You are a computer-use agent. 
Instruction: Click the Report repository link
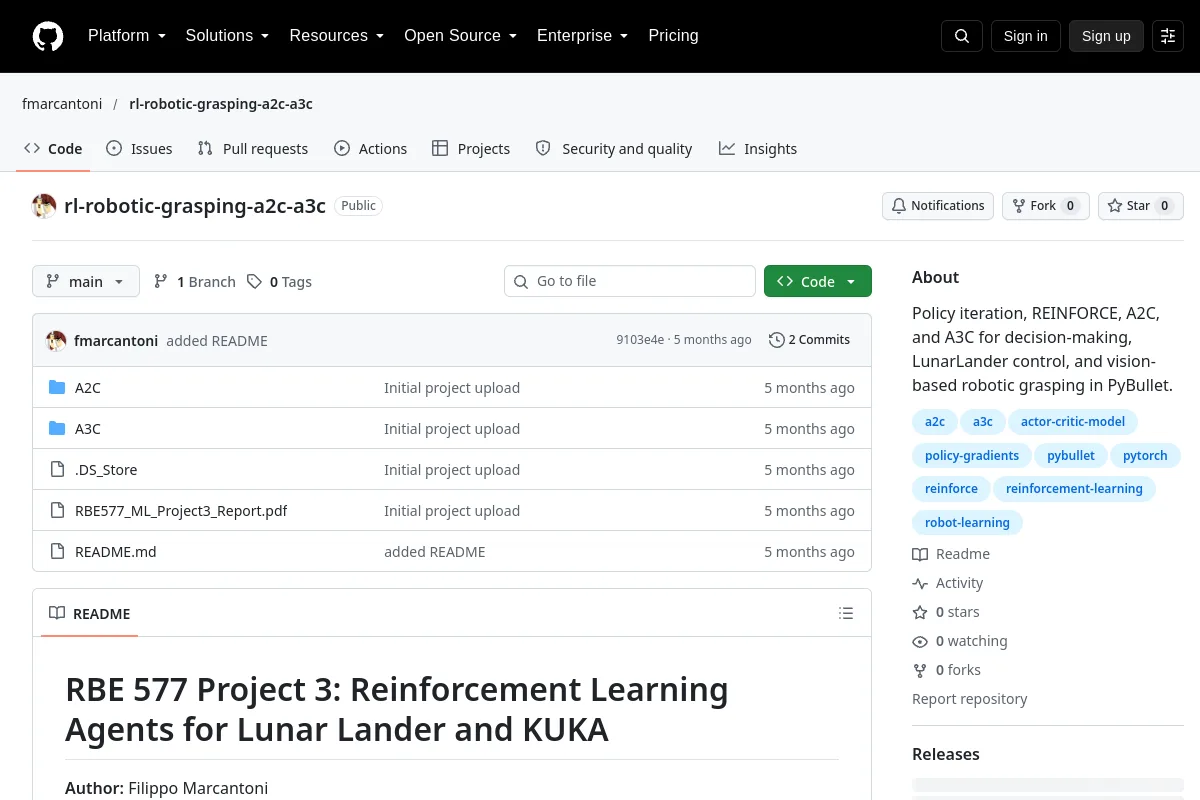click(970, 699)
